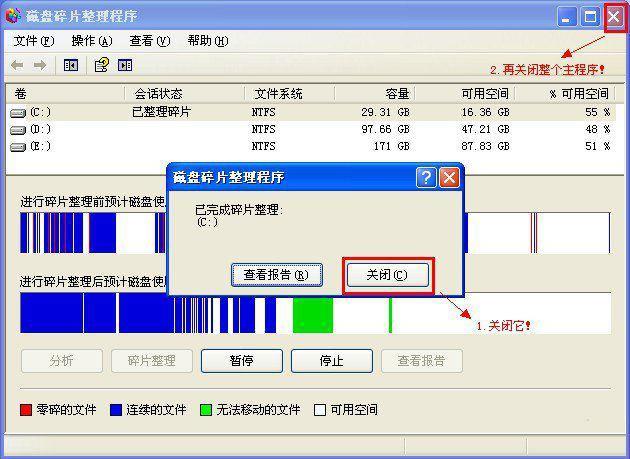Click the 48 % free space value
Screen dimensions: 630x459
pyautogui.click(x=597, y=129)
